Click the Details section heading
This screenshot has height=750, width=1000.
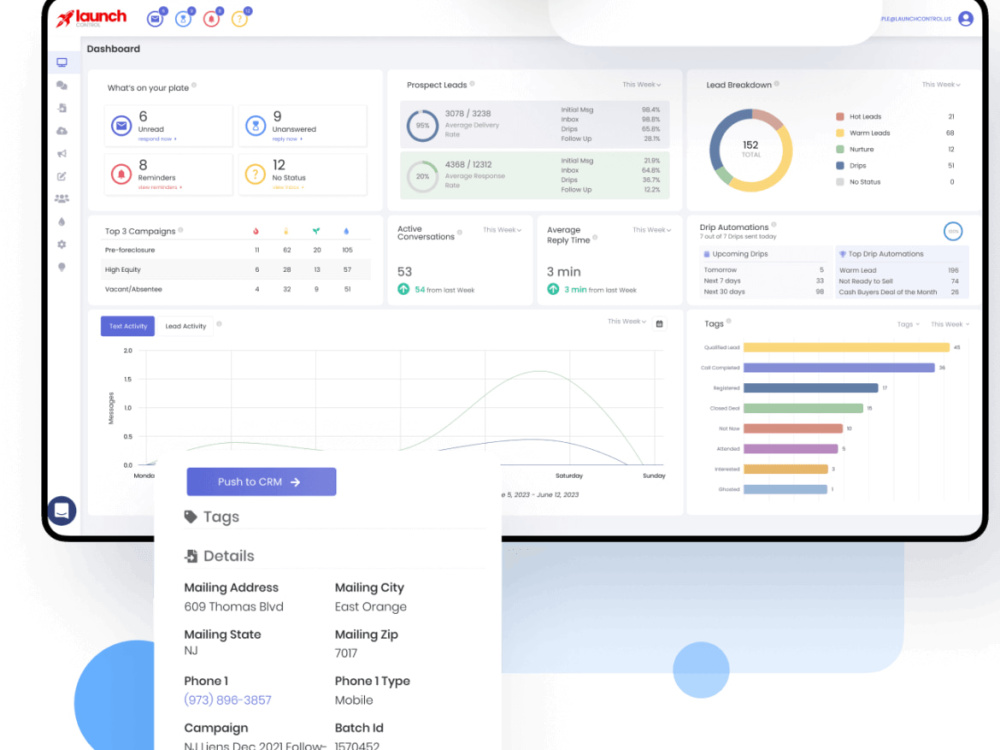[219, 556]
